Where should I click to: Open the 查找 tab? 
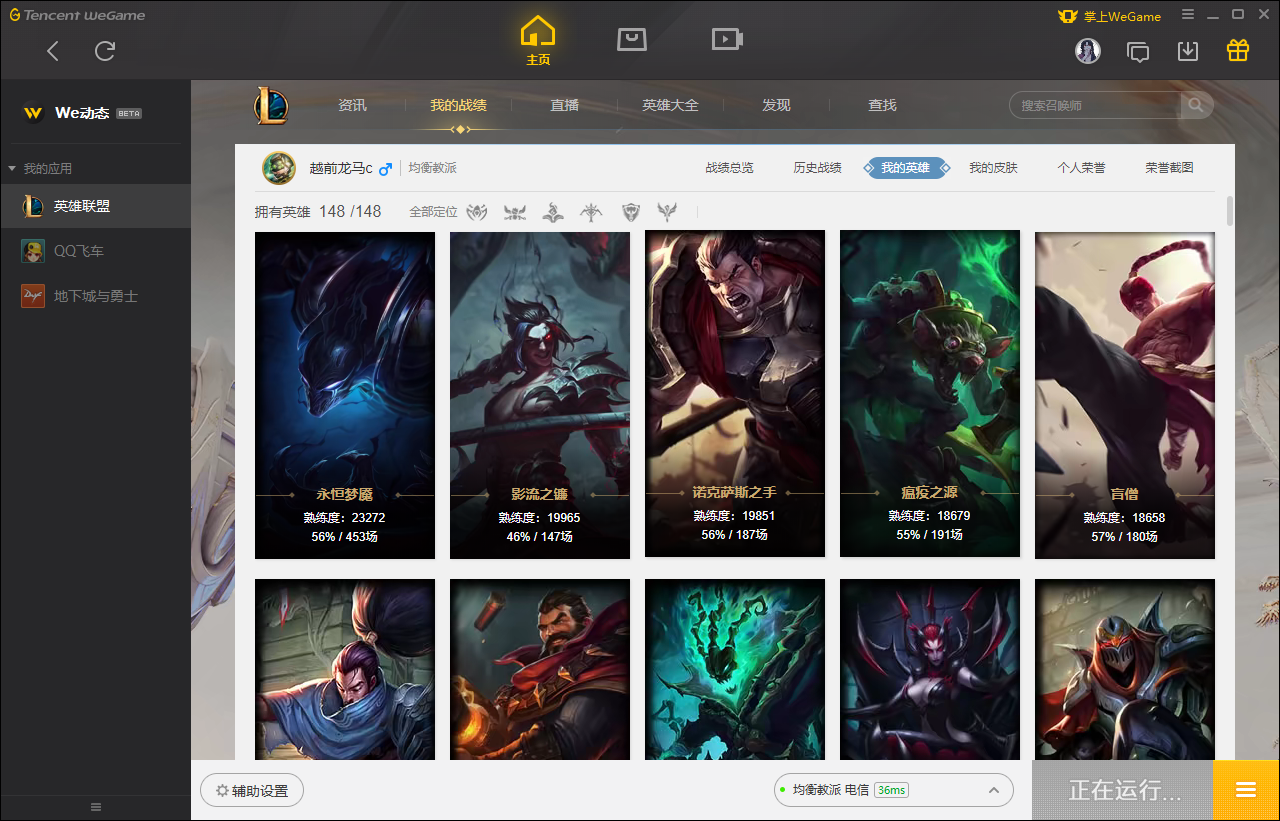point(882,105)
